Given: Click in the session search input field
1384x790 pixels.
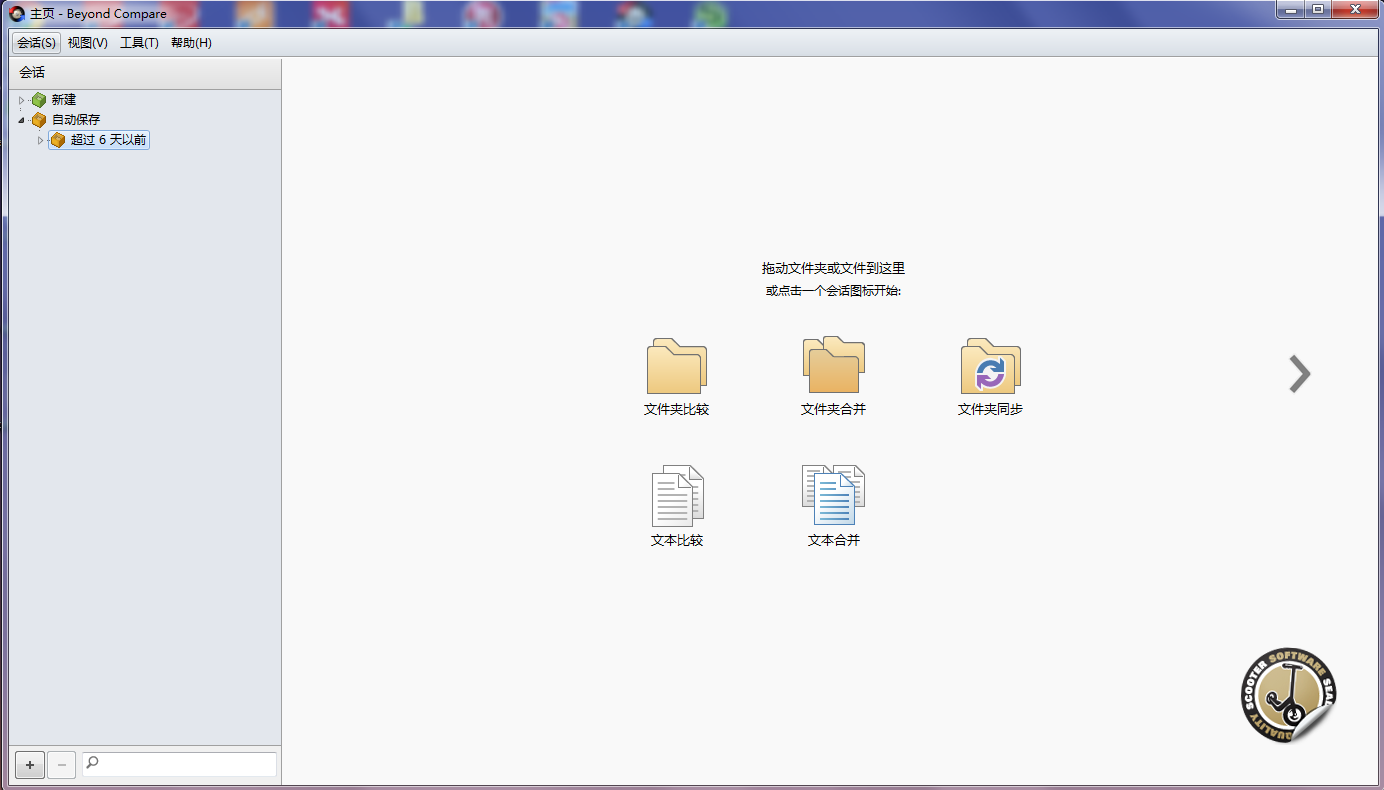Looking at the screenshot, I should click(x=179, y=764).
